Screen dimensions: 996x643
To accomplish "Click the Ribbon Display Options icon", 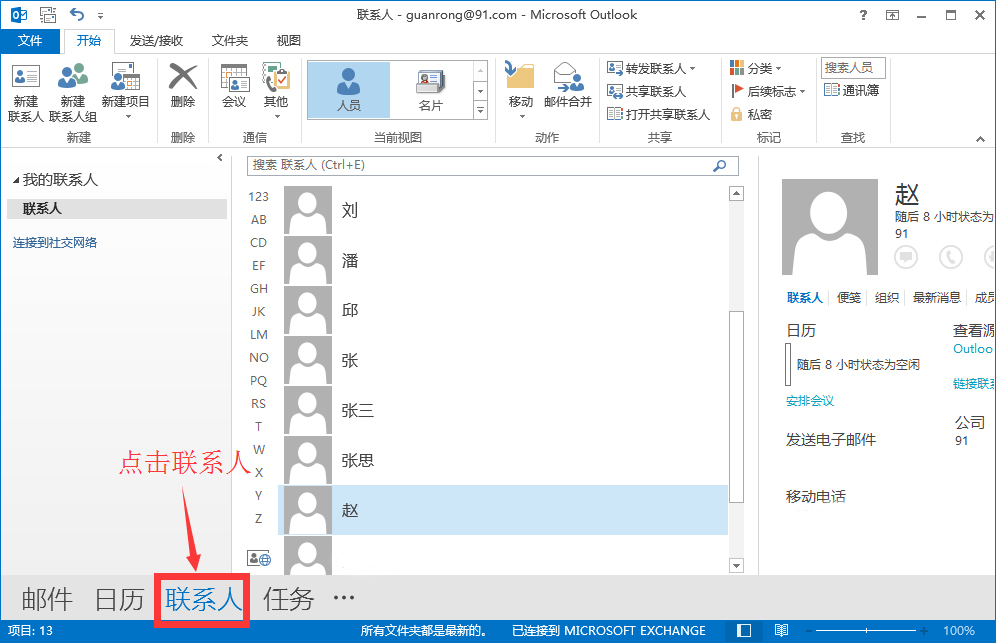I will coord(892,15).
